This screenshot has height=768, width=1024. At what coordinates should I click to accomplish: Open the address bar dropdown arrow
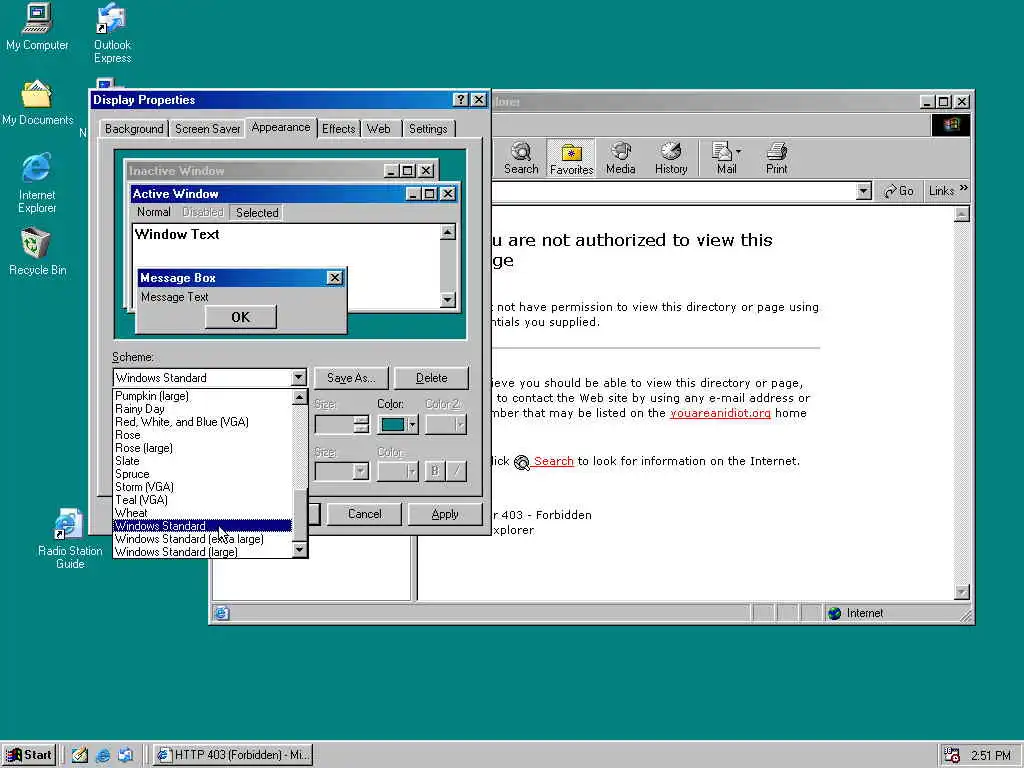[863, 191]
